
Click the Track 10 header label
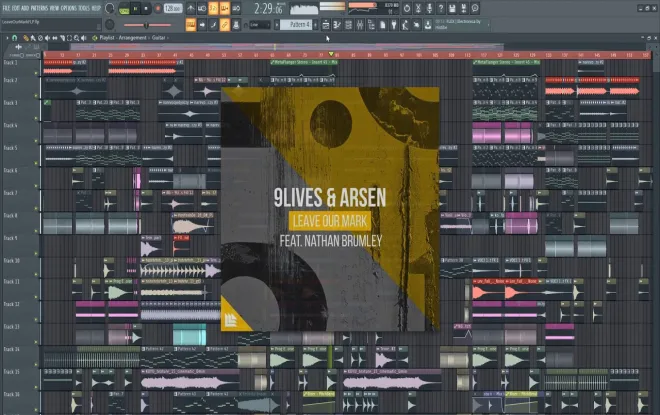pos(11,260)
